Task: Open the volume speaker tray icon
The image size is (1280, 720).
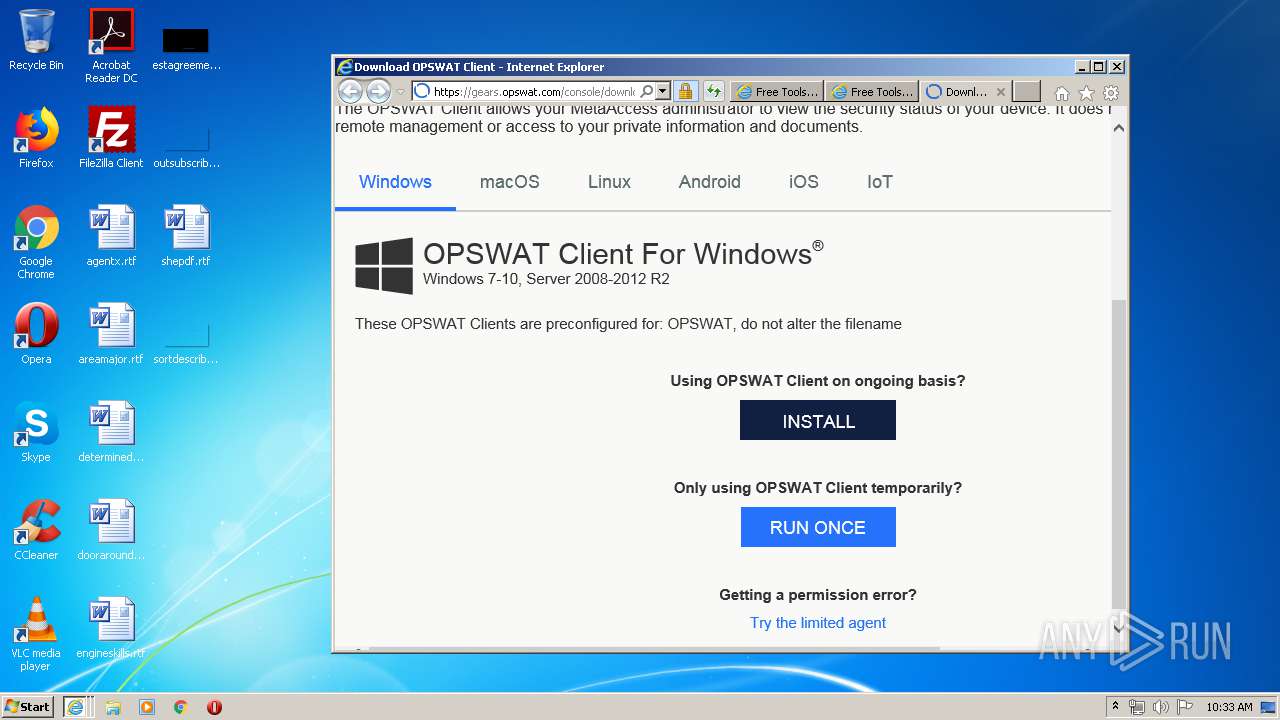Action: click(1161, 707)
